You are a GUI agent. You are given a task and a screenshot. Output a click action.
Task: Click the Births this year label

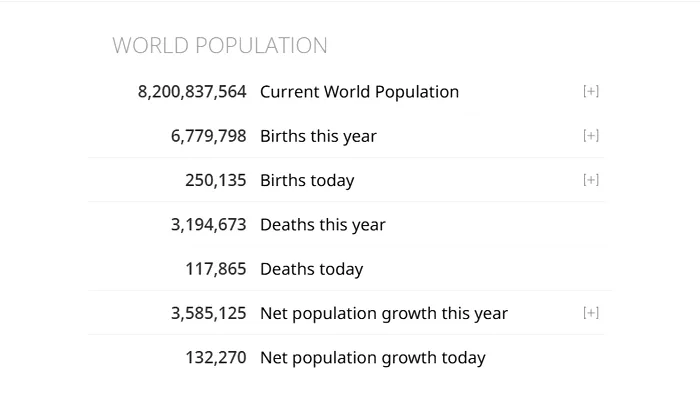(318, 136)
